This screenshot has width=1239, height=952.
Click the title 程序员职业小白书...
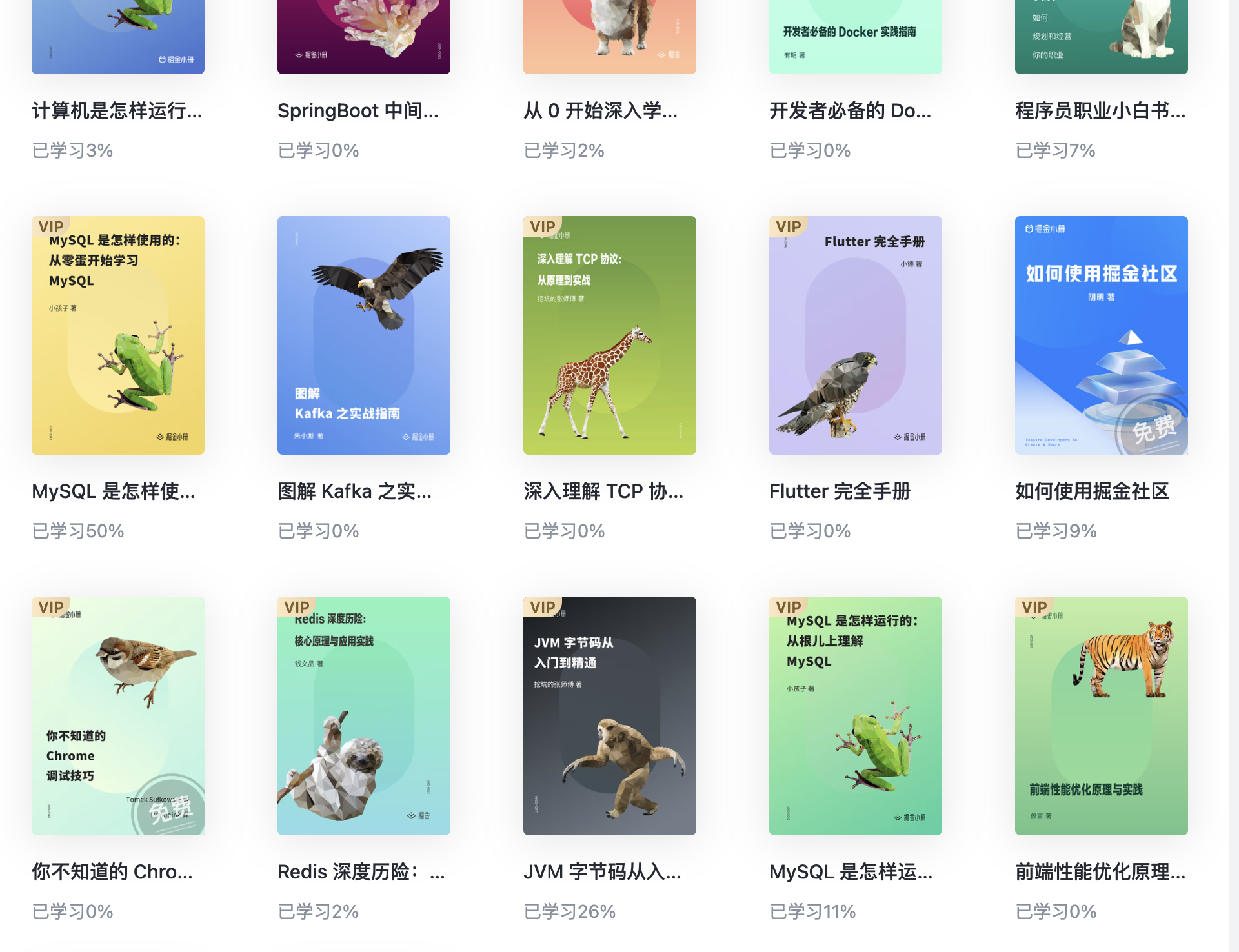pos(1100,111)
